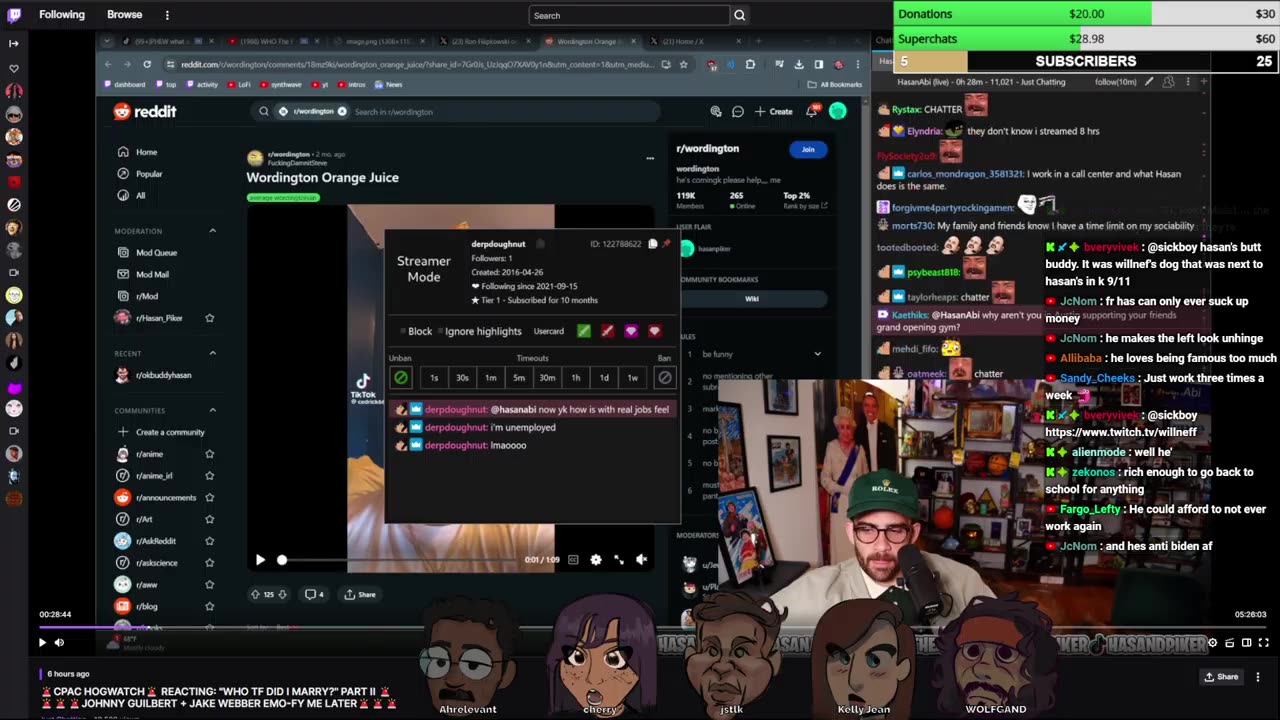Screen dimensions: 1280x720
Task: Bookmark page with the star icon
Action: (684, 64)
